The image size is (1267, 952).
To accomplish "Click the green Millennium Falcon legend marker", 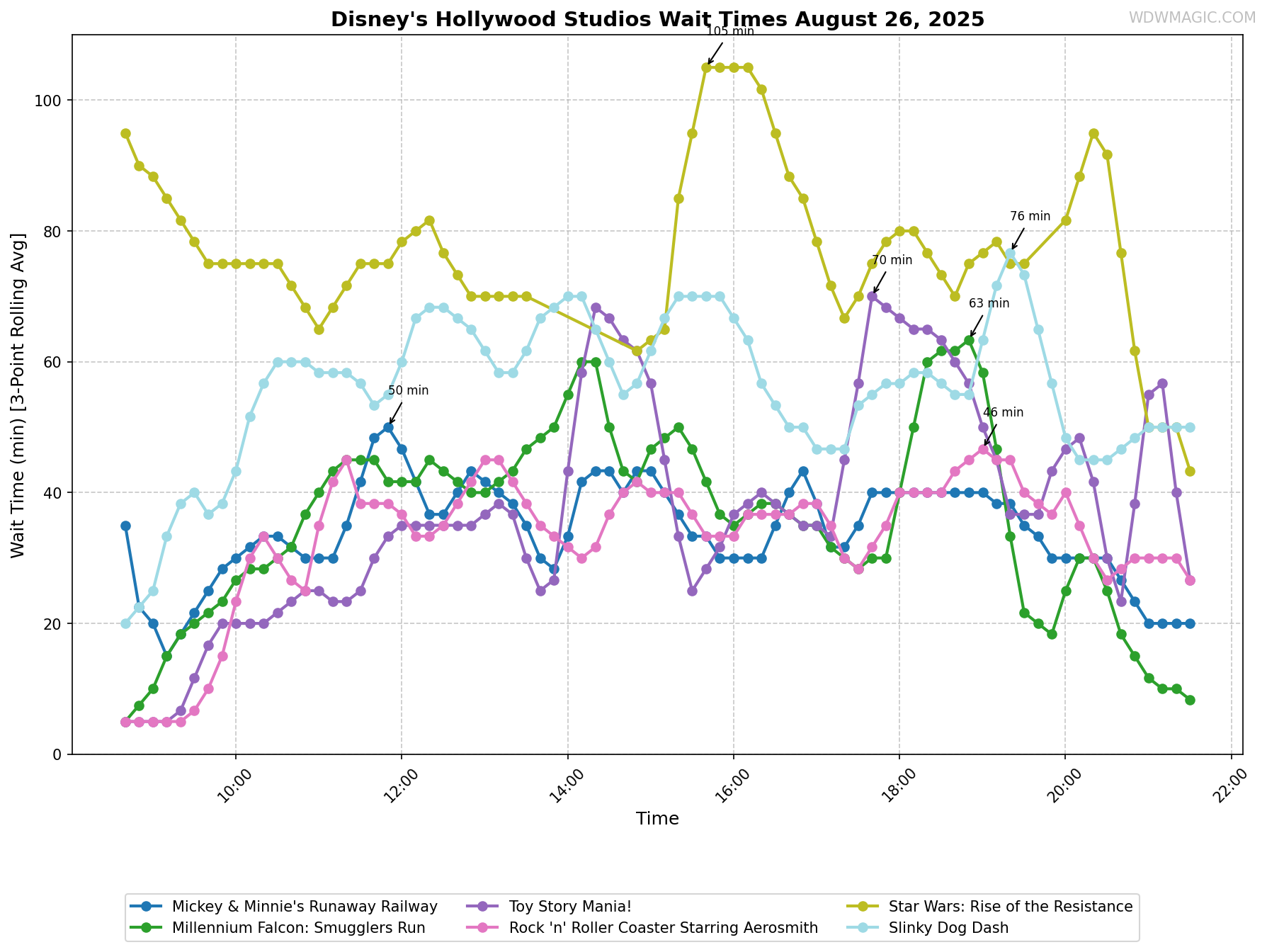I will [x=147, y=928].
